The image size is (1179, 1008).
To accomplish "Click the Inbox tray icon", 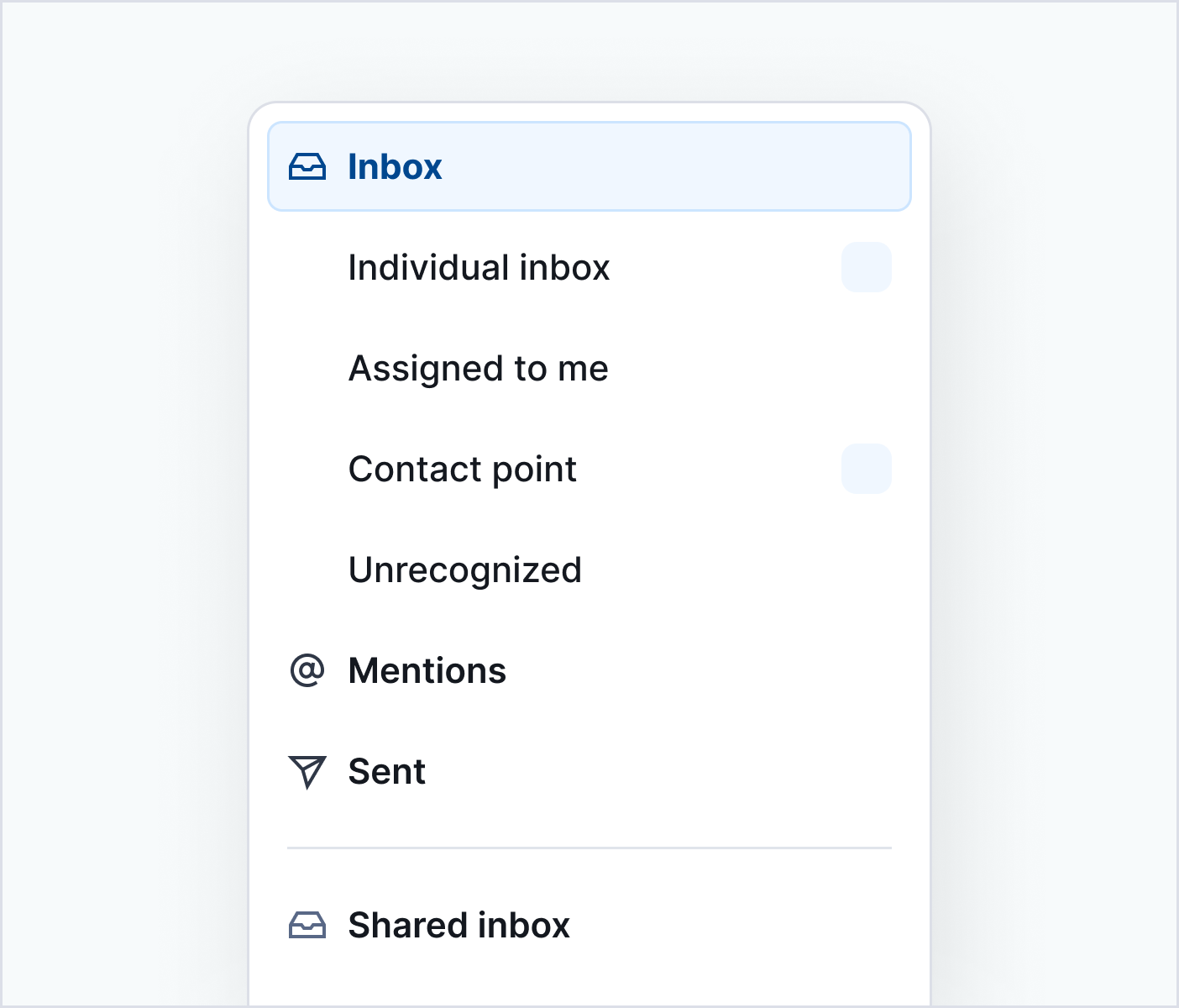I will point(307,167).
